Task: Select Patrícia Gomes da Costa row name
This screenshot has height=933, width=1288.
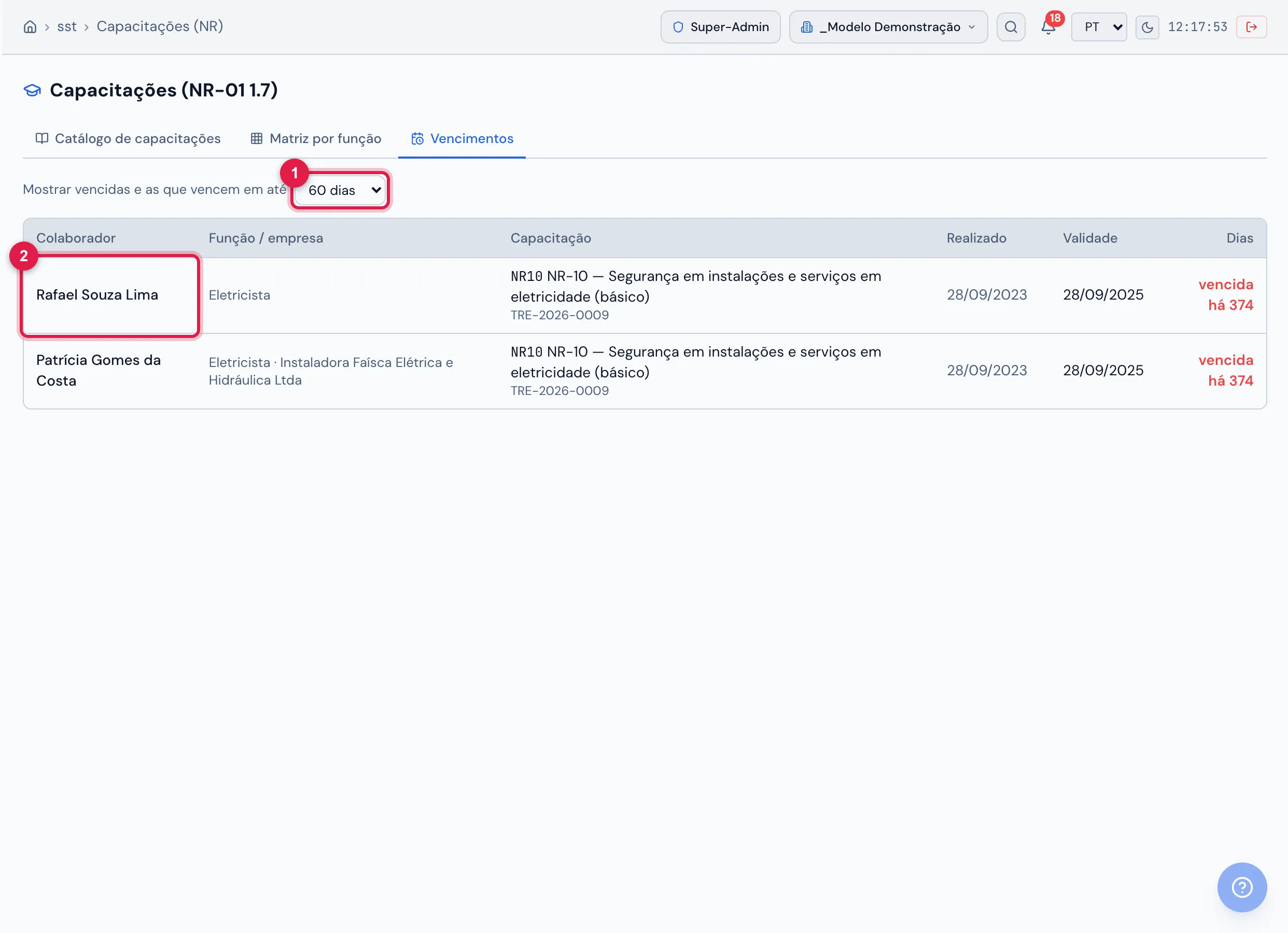Action: tap(99, 370)
